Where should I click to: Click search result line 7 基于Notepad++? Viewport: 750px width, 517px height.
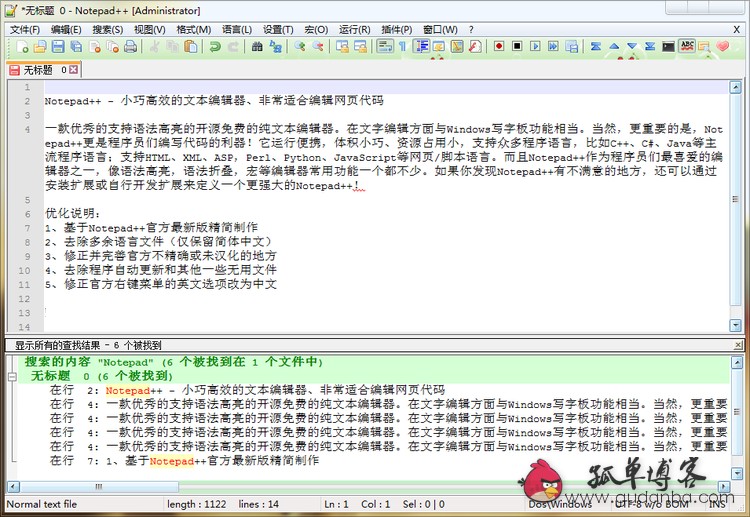point(184,461)
